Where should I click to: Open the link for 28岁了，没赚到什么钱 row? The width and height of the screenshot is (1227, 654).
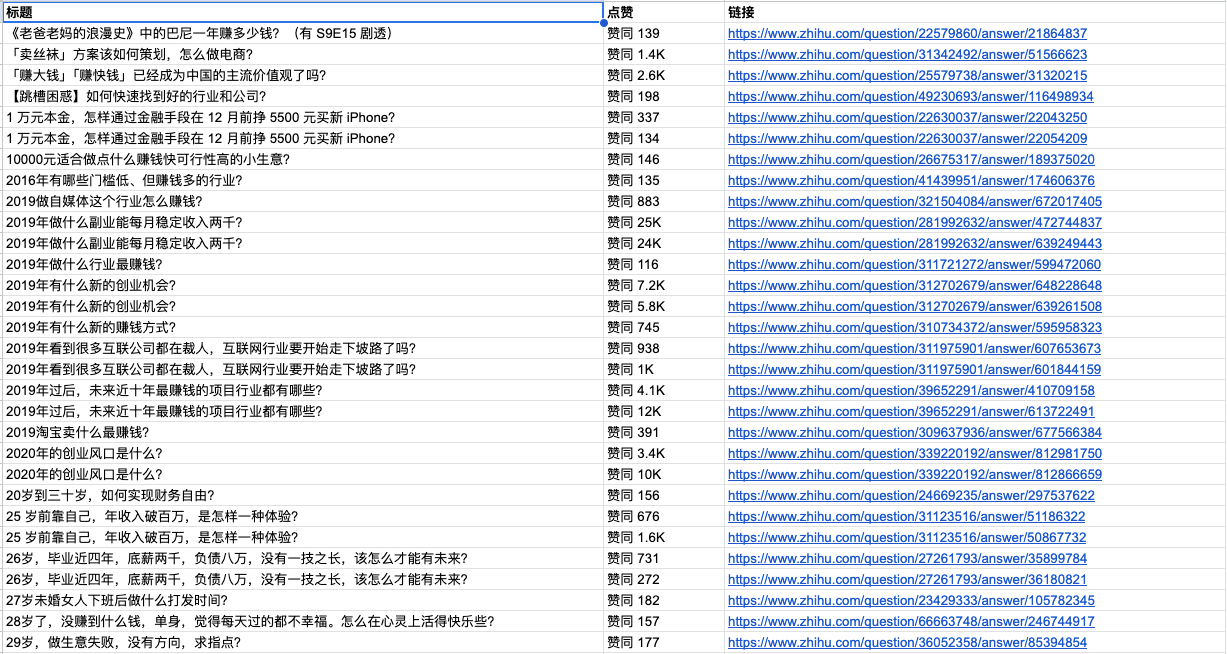[x=911, y=621]
